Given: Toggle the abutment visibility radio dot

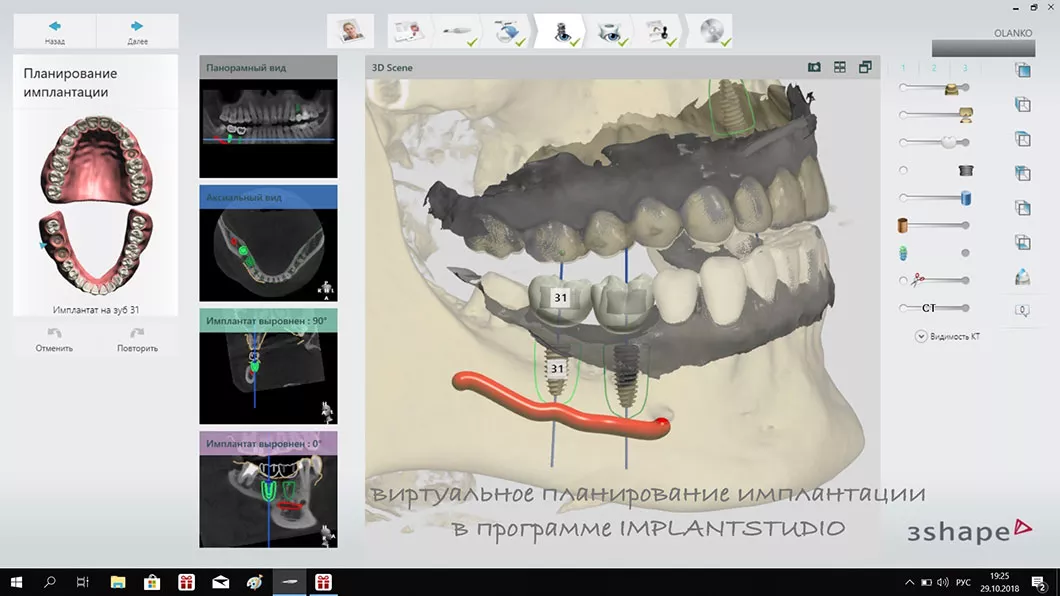Looking at the screenshot, I should [904, 170].
